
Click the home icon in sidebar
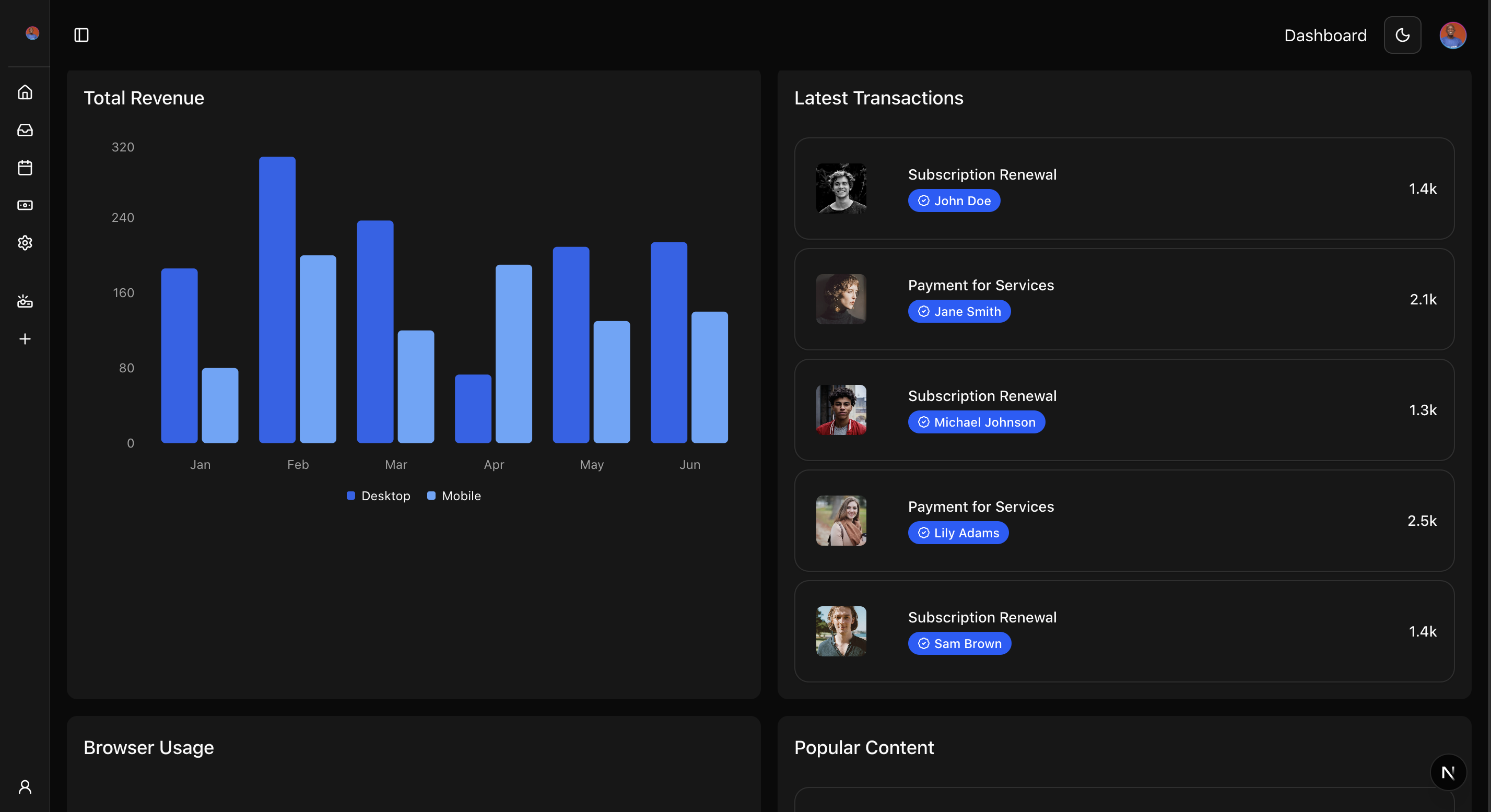pyautogui.click(x=25, y=92)
